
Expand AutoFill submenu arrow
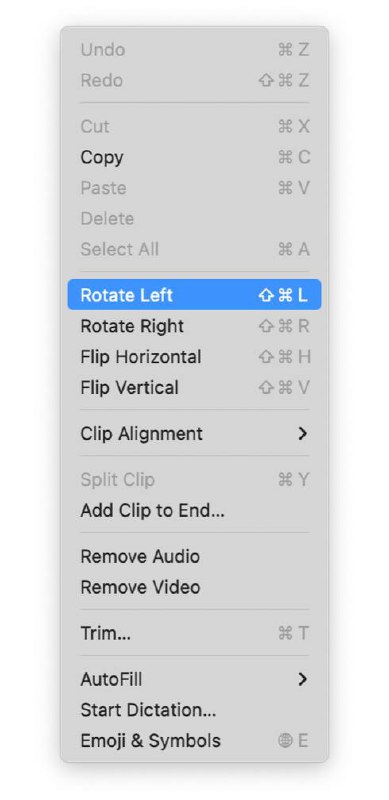point(303,679)
